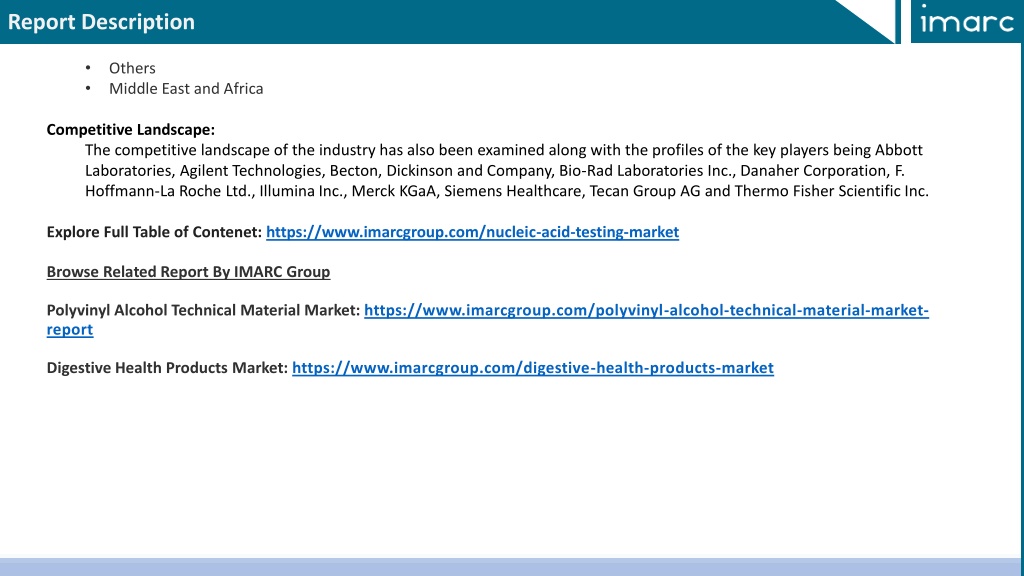Image resolution: width=1024 pixels, height=576 pixels.
Task: Select the 'Others' bullet item
Action: point(132,68)
